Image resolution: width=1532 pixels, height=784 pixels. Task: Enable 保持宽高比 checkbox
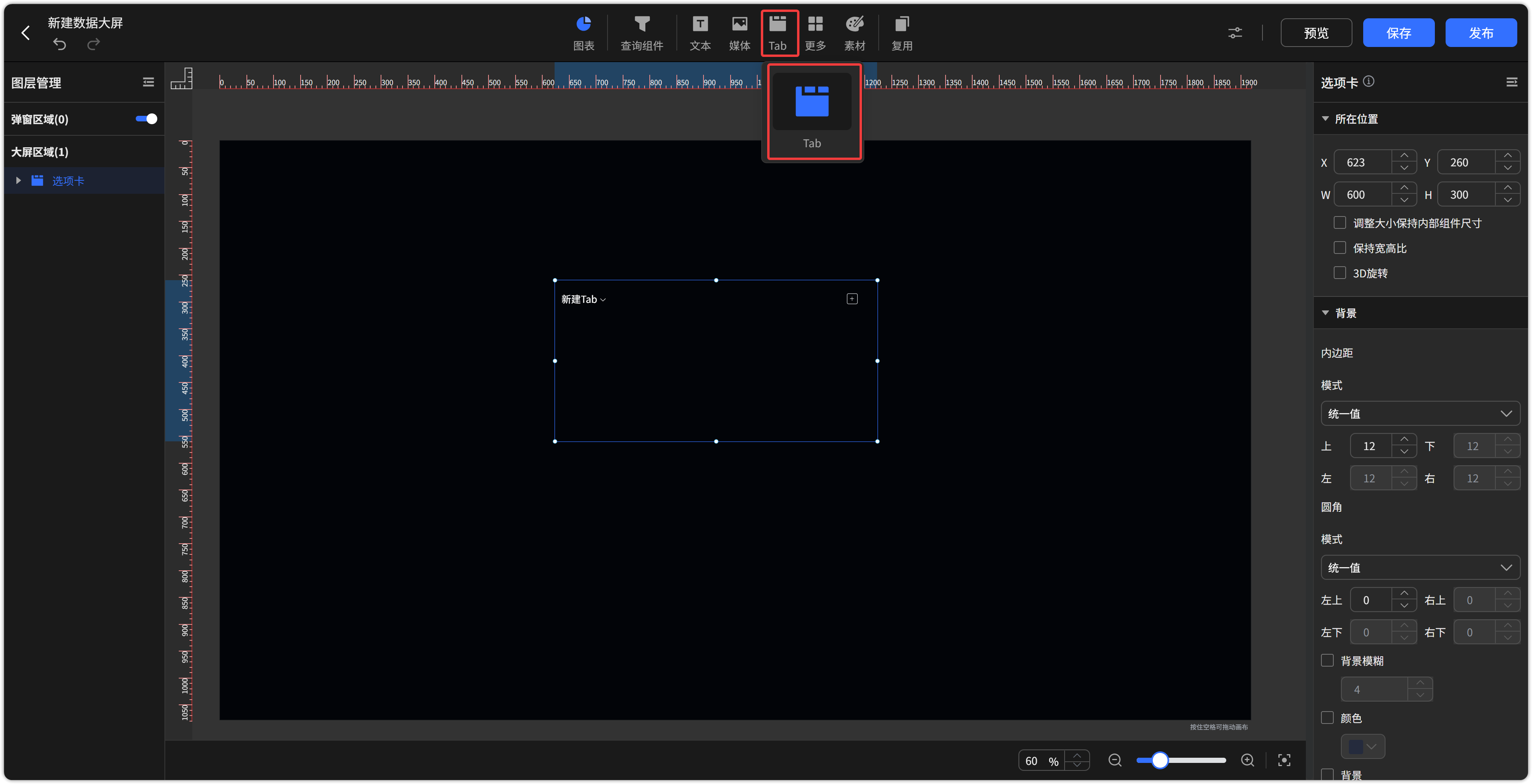tap(1339, 247)
